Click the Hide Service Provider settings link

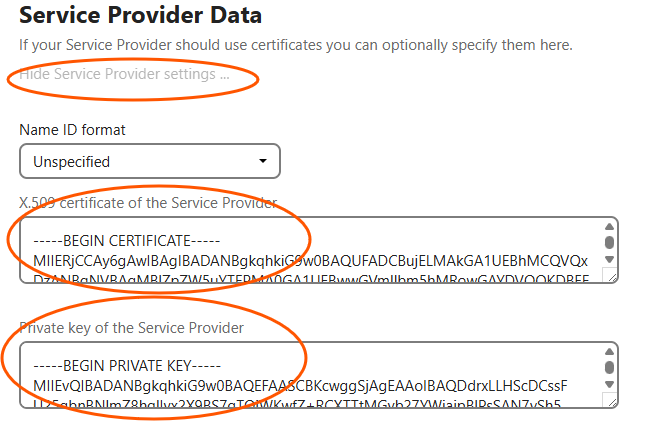(125, 75)
